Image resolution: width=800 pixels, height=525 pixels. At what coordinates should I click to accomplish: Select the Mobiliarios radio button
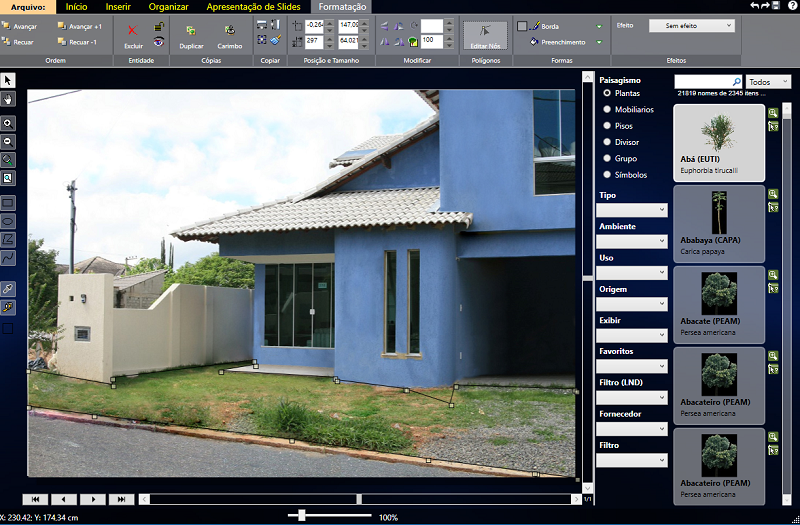[x=607, y=109]
